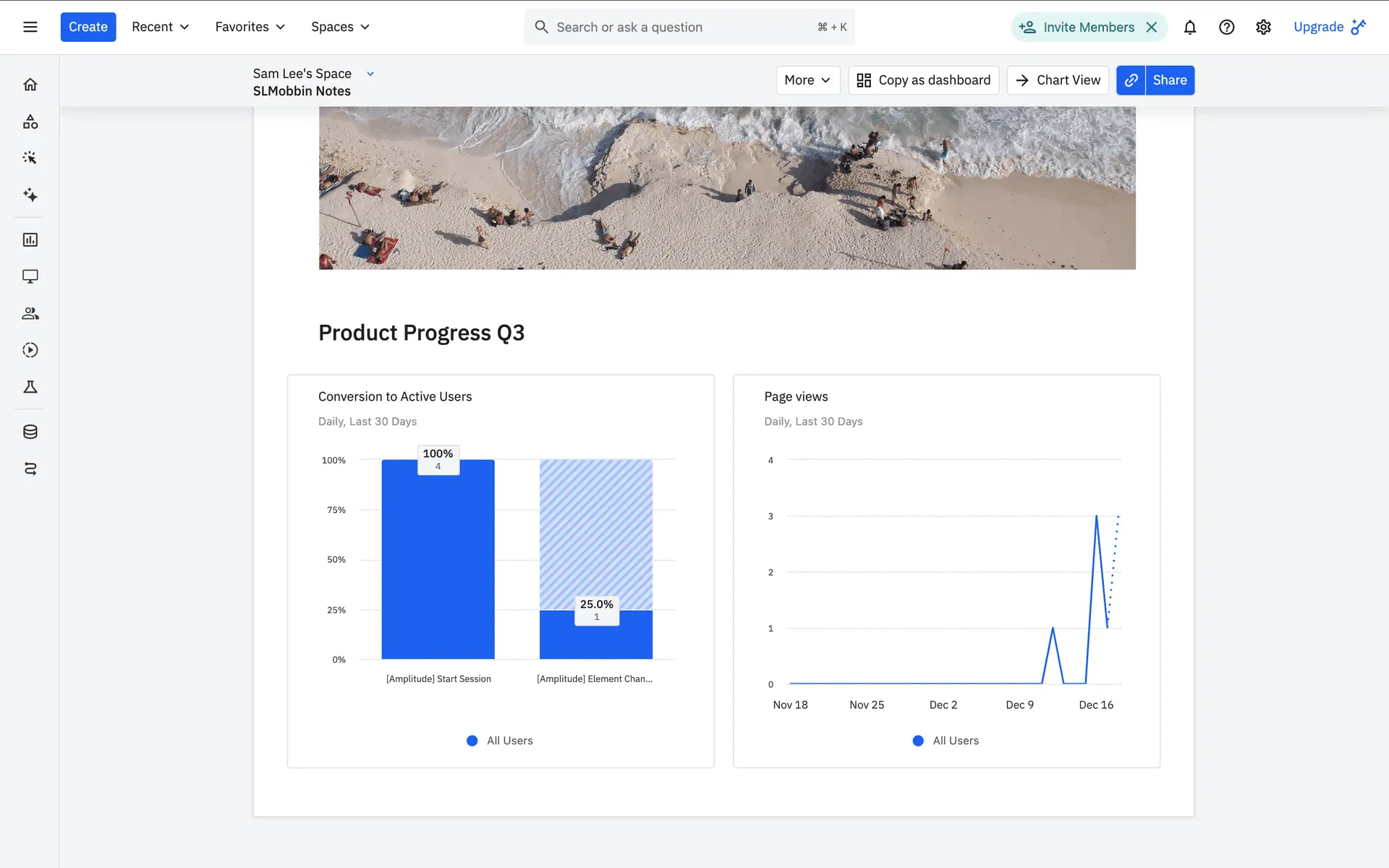Open the hamburger navigation menu
1389x868 pixels.
pos(30,27)
